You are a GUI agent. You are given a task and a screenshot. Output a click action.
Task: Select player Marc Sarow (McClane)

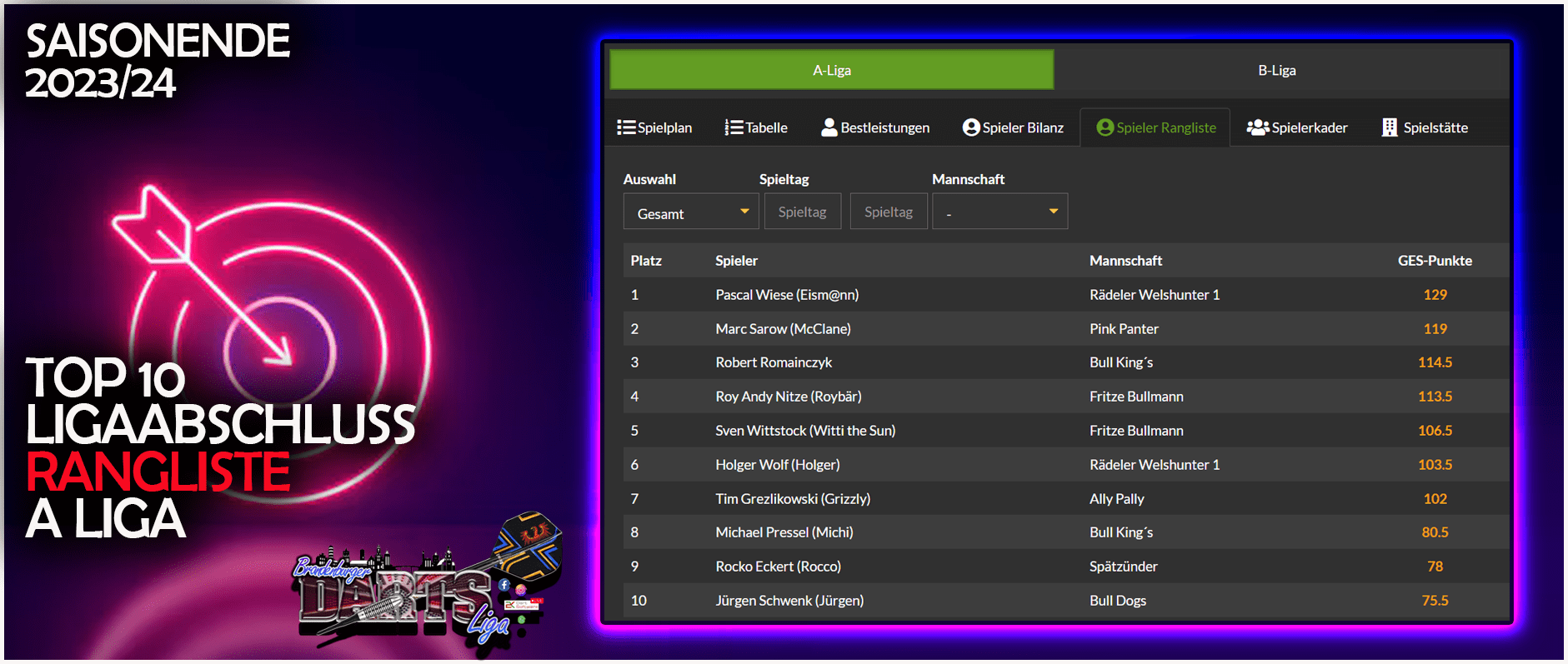tap(783, 329)
